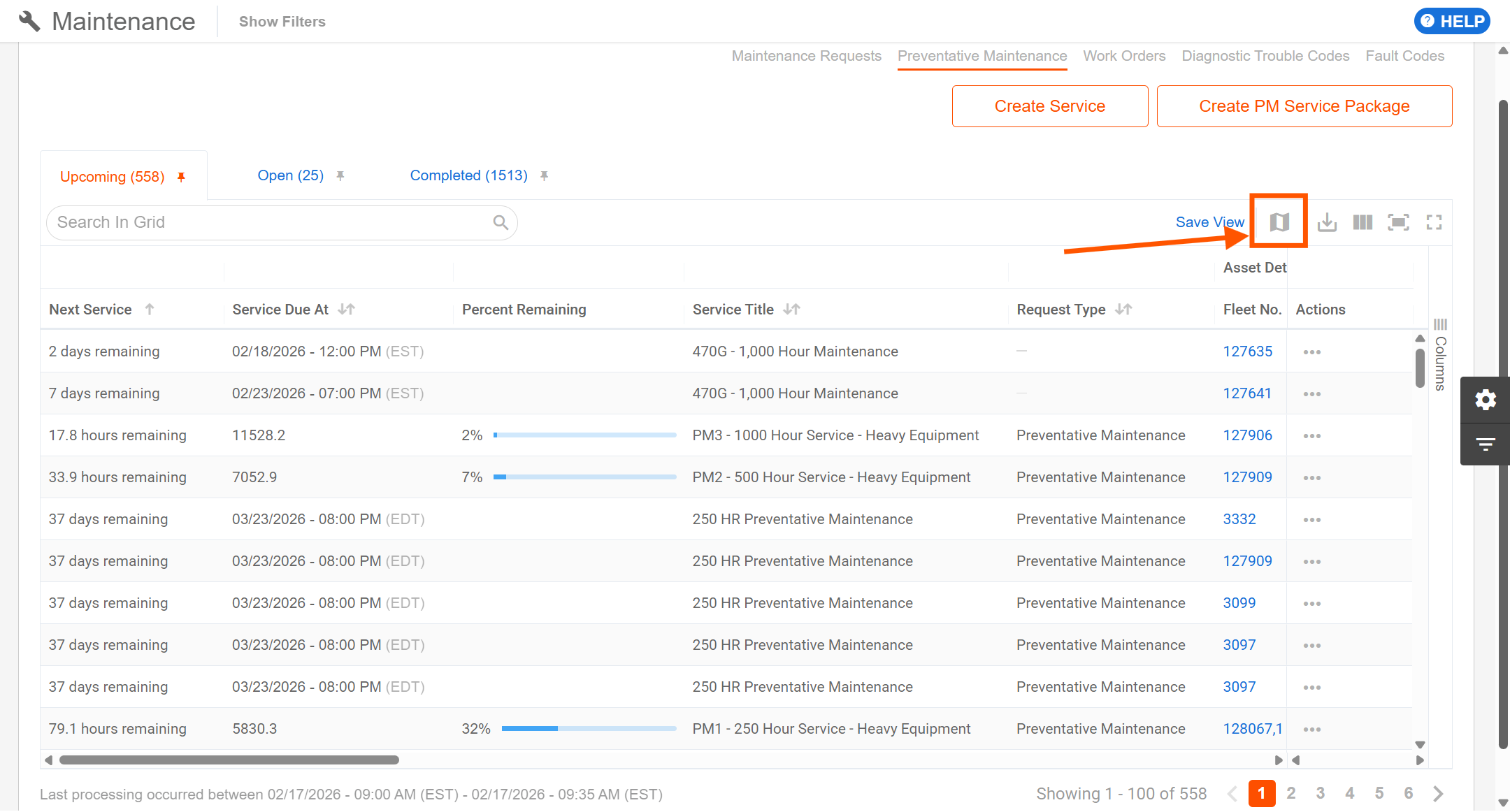
Task: Click the fit-to-screen grid icon
Action: 1398,222
